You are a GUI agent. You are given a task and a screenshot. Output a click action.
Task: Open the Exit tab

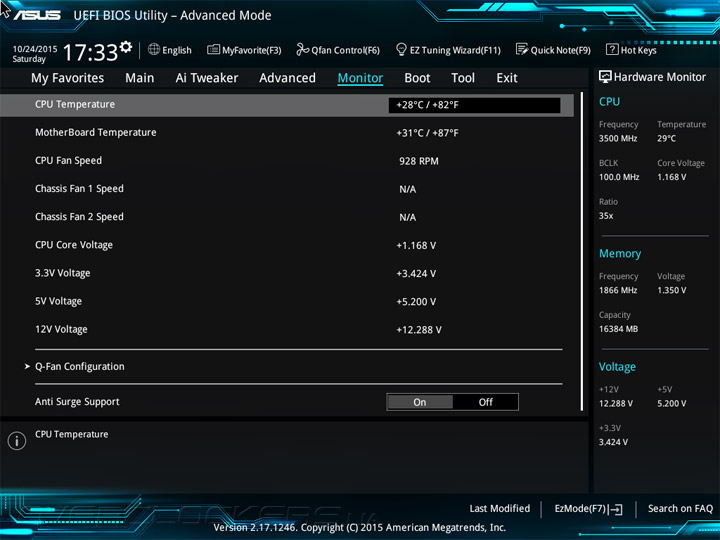pos(507,78)
